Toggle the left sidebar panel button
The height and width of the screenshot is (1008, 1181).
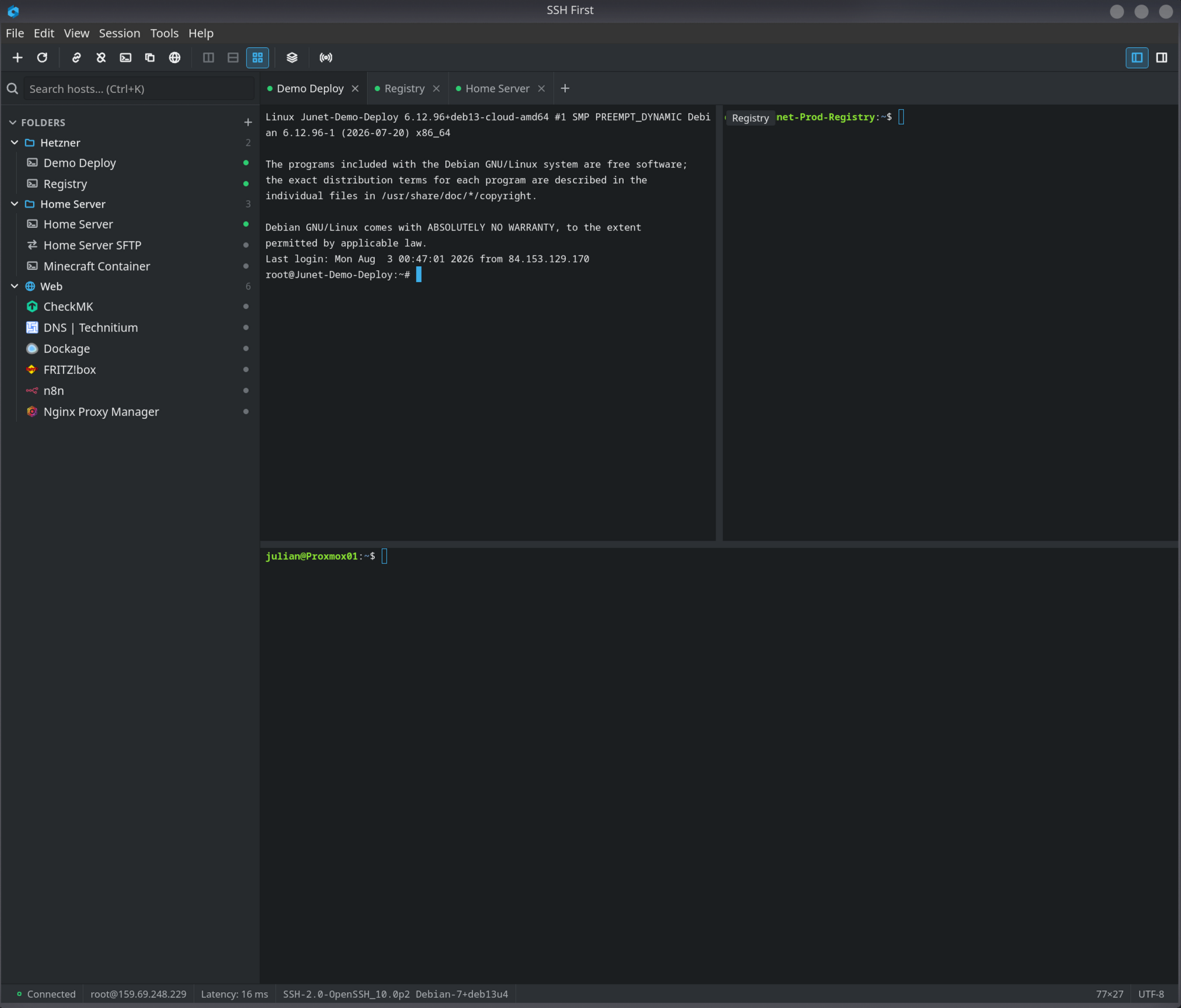(x=1137, y=57)
